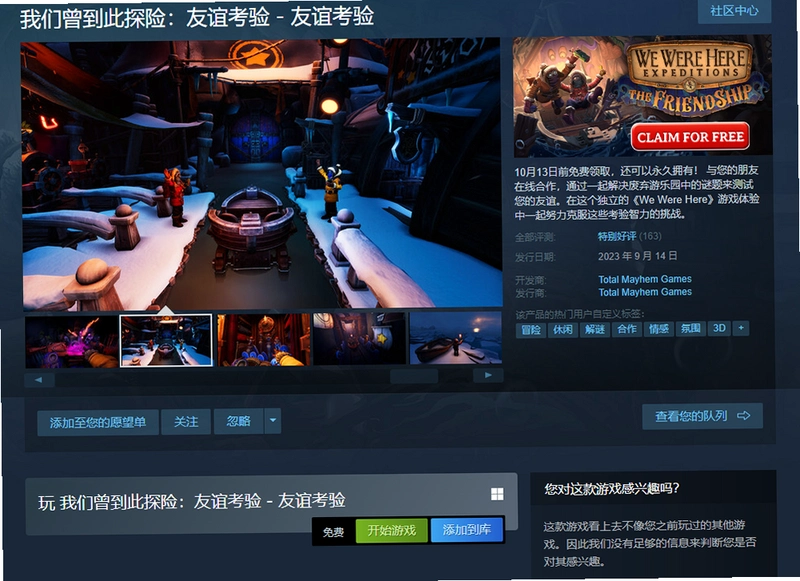Open publisher Total Mayhem Games link
800x581 pixels.
pos(645,292)
